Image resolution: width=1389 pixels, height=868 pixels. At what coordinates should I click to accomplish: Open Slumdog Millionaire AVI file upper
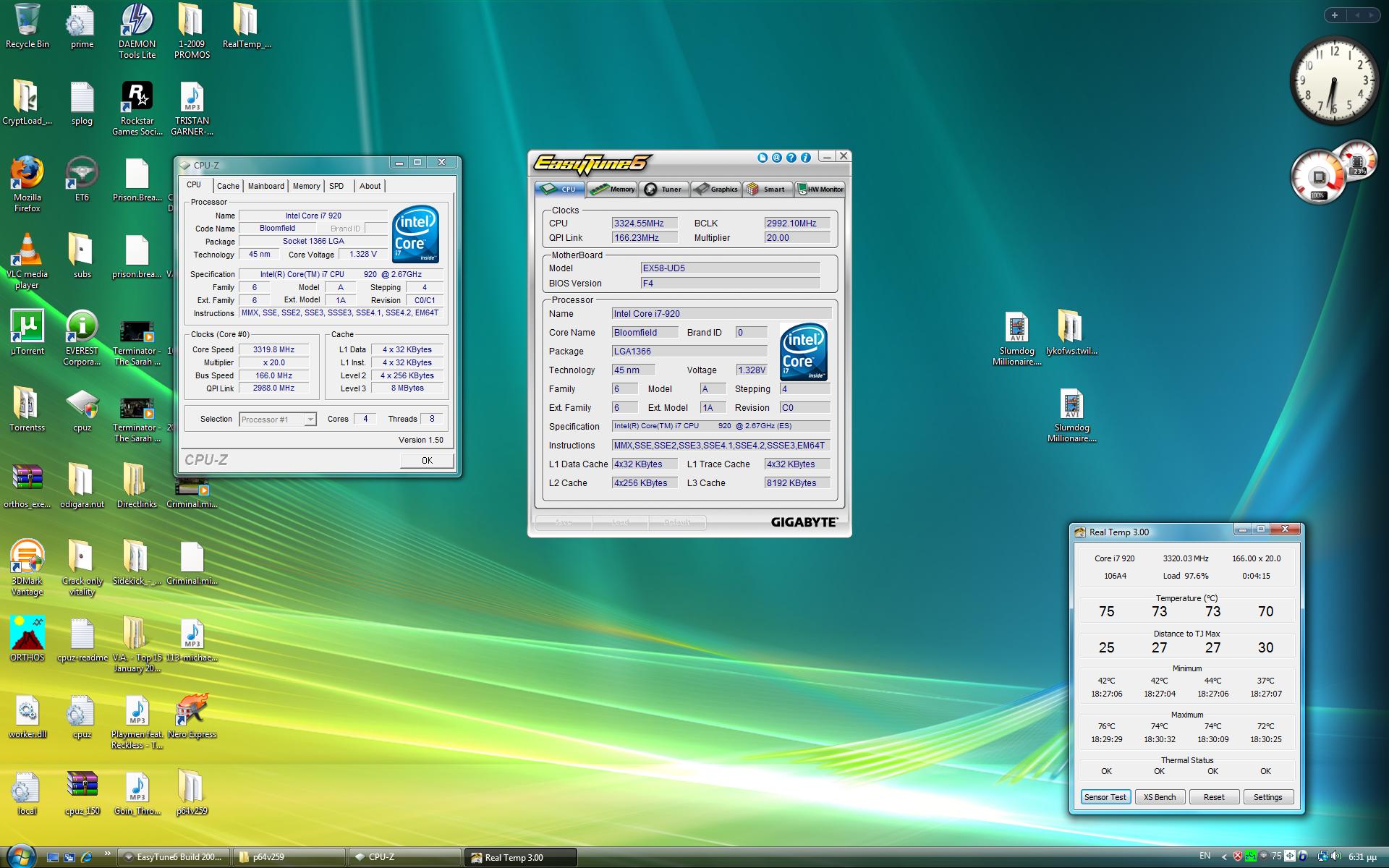point(1016,338)
